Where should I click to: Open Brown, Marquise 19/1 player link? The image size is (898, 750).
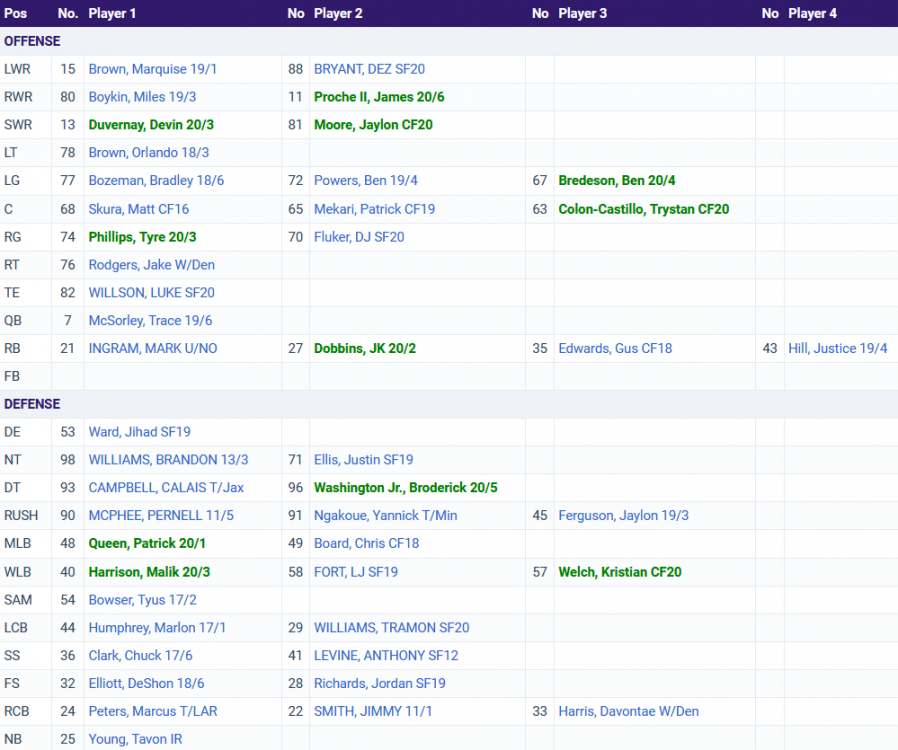152,69
